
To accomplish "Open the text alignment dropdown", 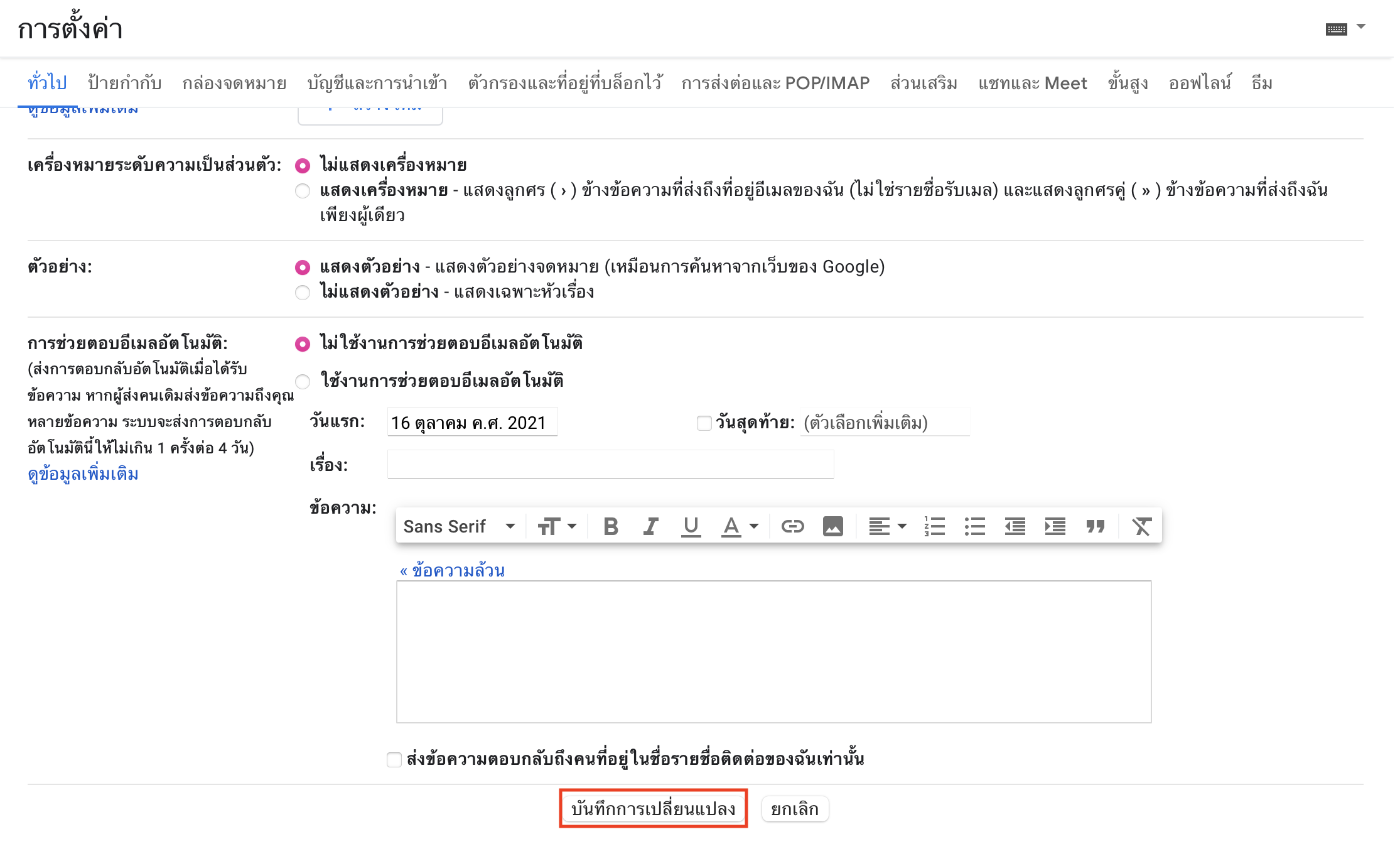I will (x=887, y=526).
